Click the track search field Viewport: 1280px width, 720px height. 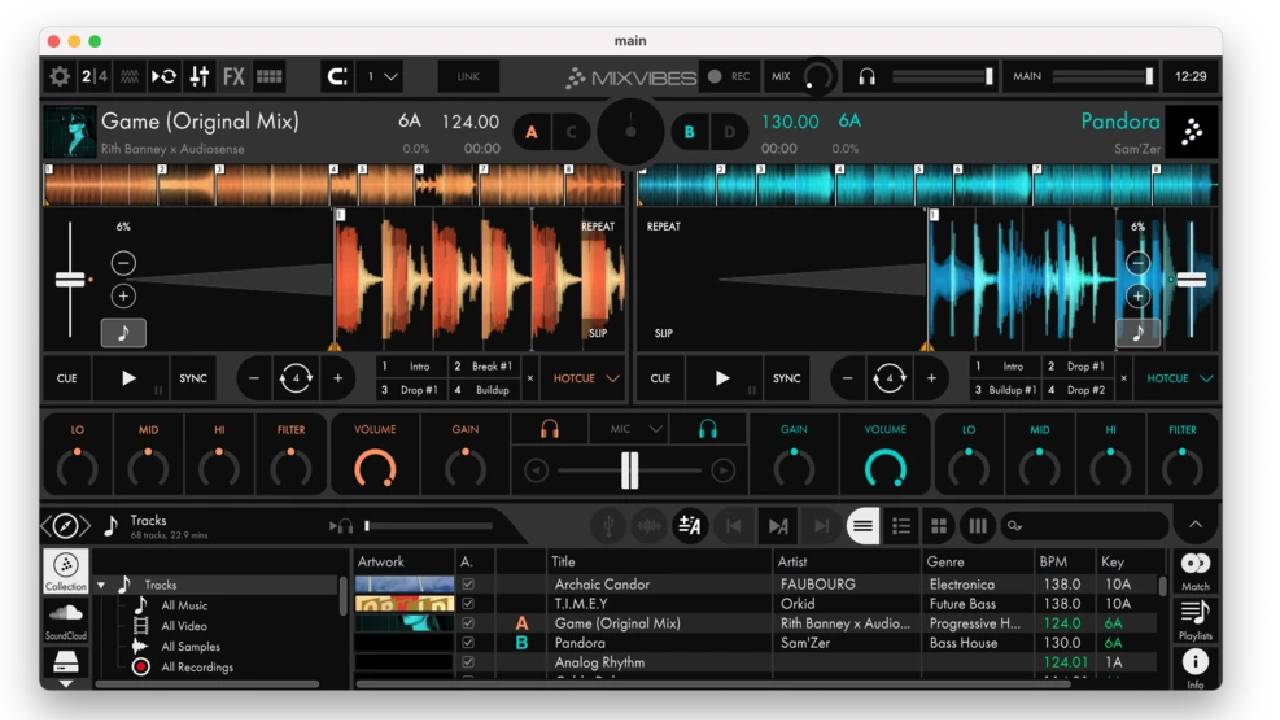[1085, 526]
